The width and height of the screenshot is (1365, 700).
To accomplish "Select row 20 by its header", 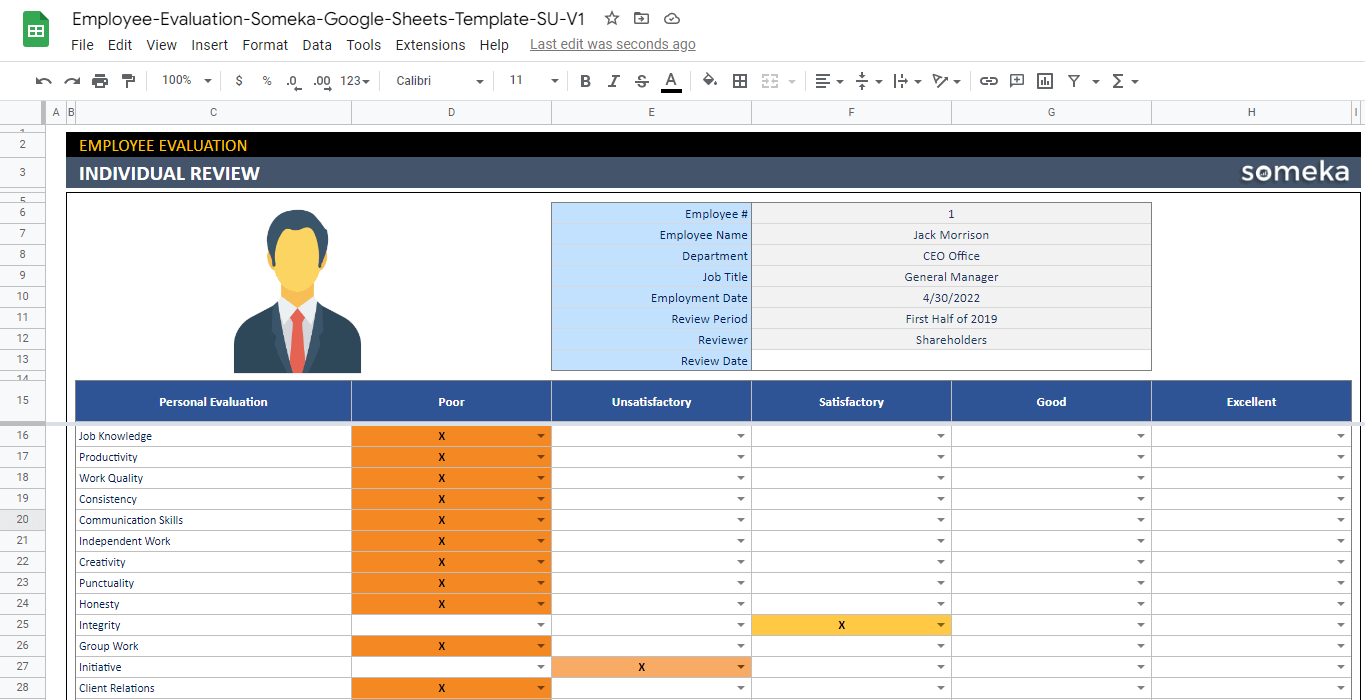I will click(22, 519).
